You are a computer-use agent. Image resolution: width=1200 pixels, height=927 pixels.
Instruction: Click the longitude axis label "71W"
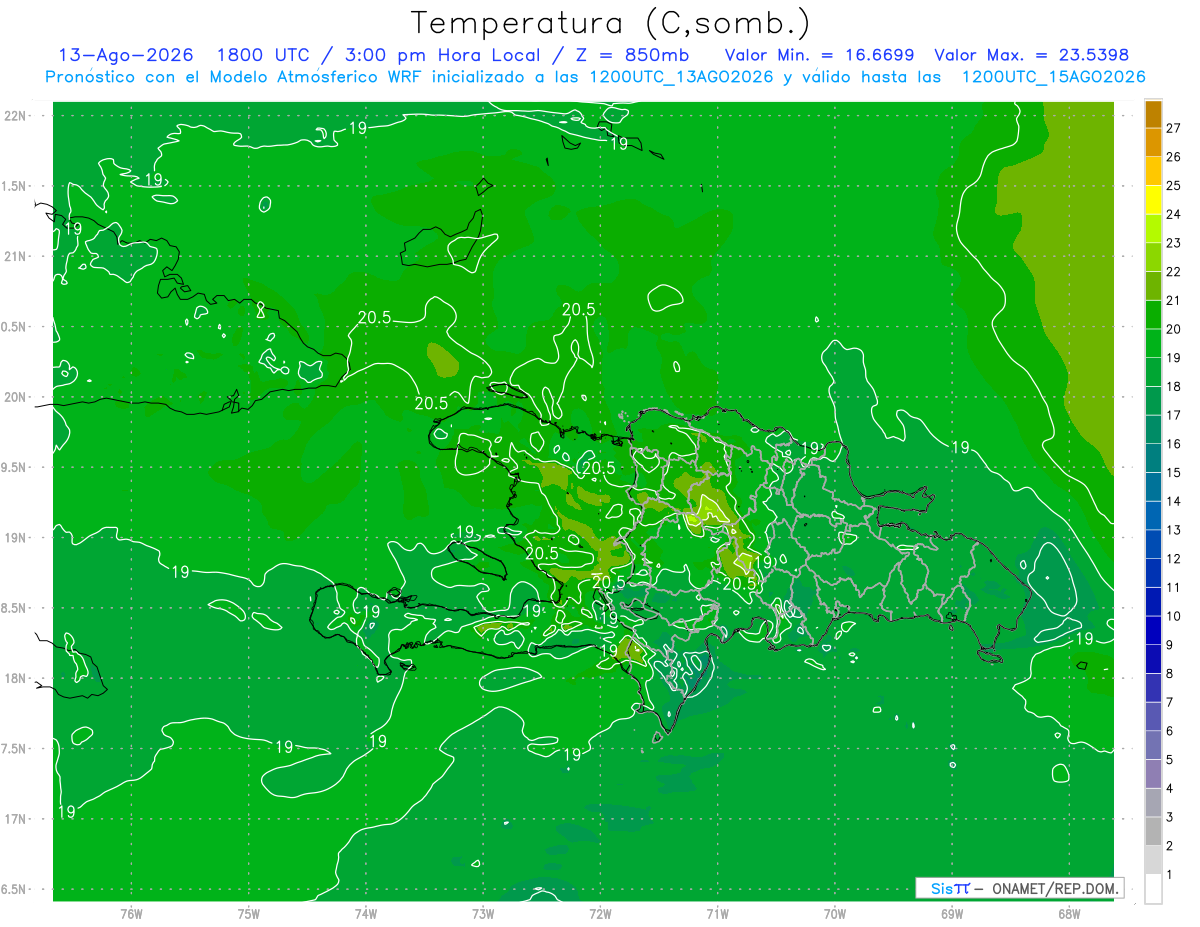click(x=717, y=914)
